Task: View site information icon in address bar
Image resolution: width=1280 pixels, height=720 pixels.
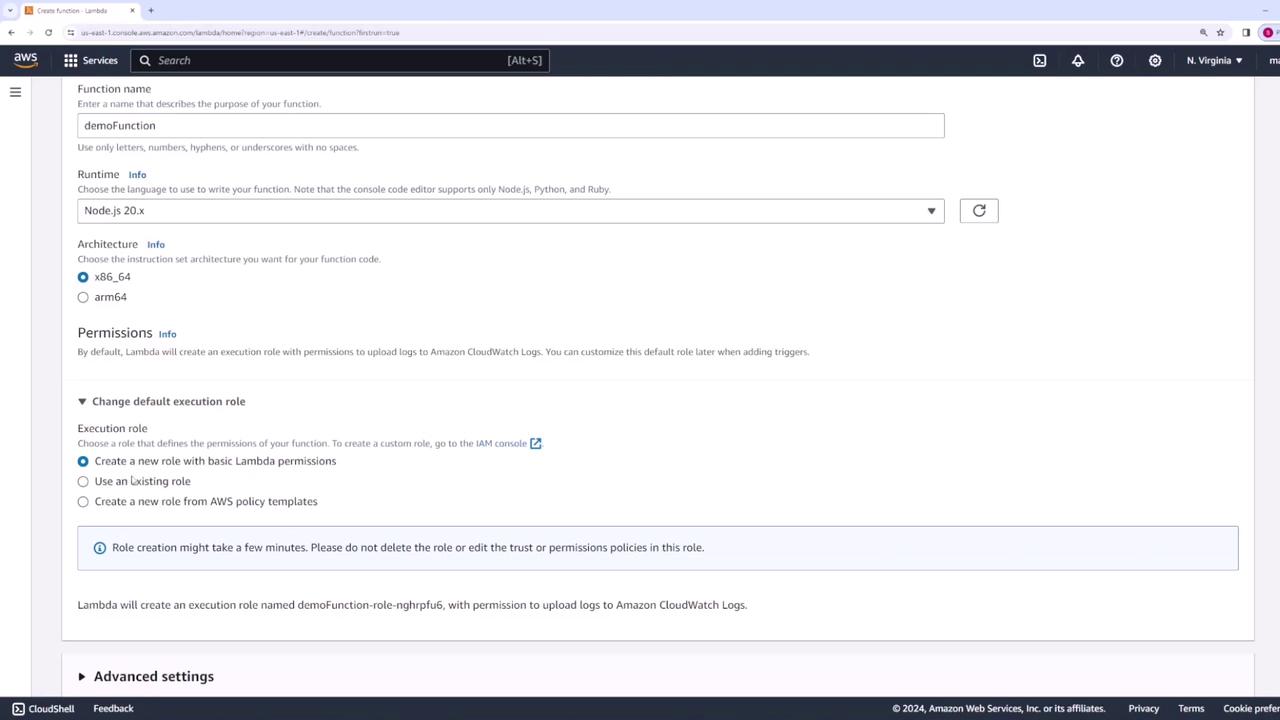Action: click(71, 32)
